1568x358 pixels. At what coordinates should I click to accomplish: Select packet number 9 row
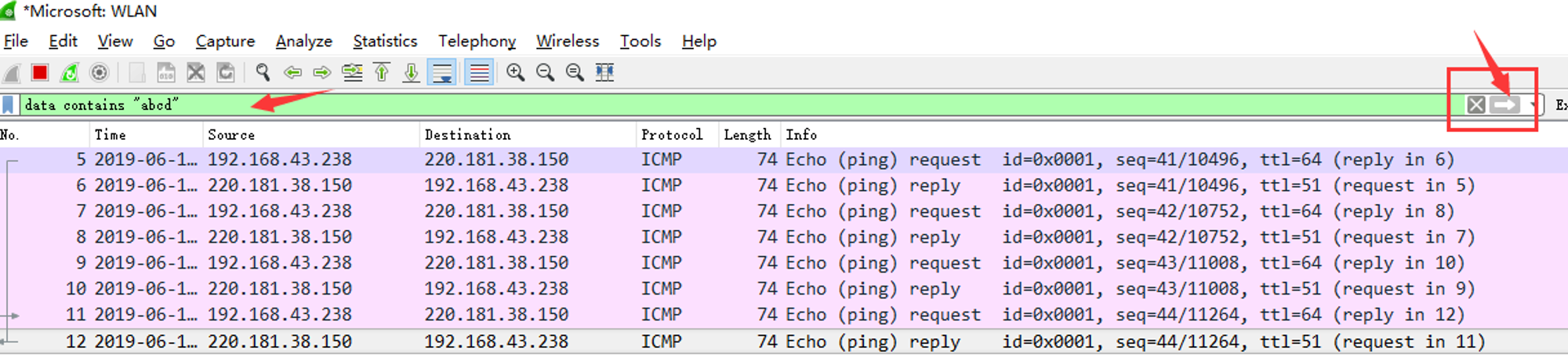pyautogui.click(x=784, y=263)
